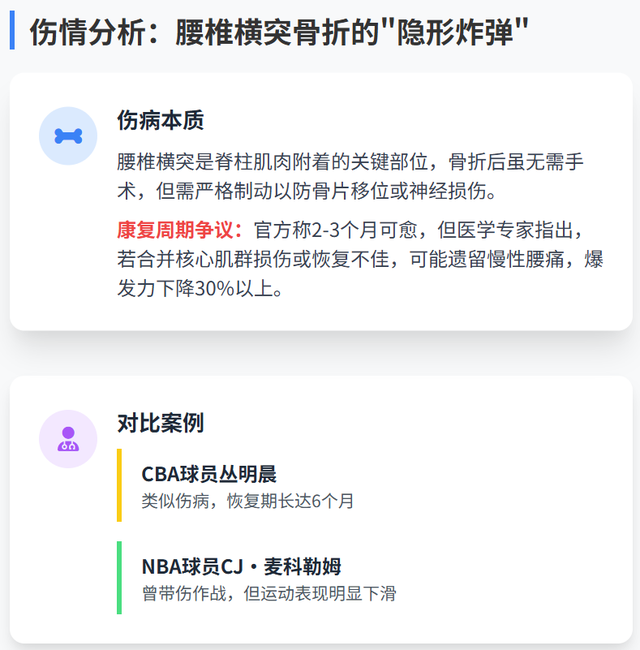Click the paragraph starting 腰椎横突是脊柱肌肉
The image size is (640, 650).
coord(350,176)
